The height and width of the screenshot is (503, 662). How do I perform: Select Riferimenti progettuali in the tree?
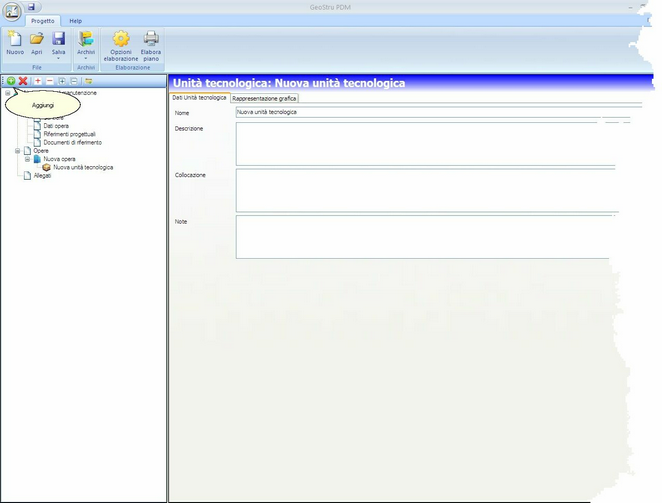(x=70, y=134)
